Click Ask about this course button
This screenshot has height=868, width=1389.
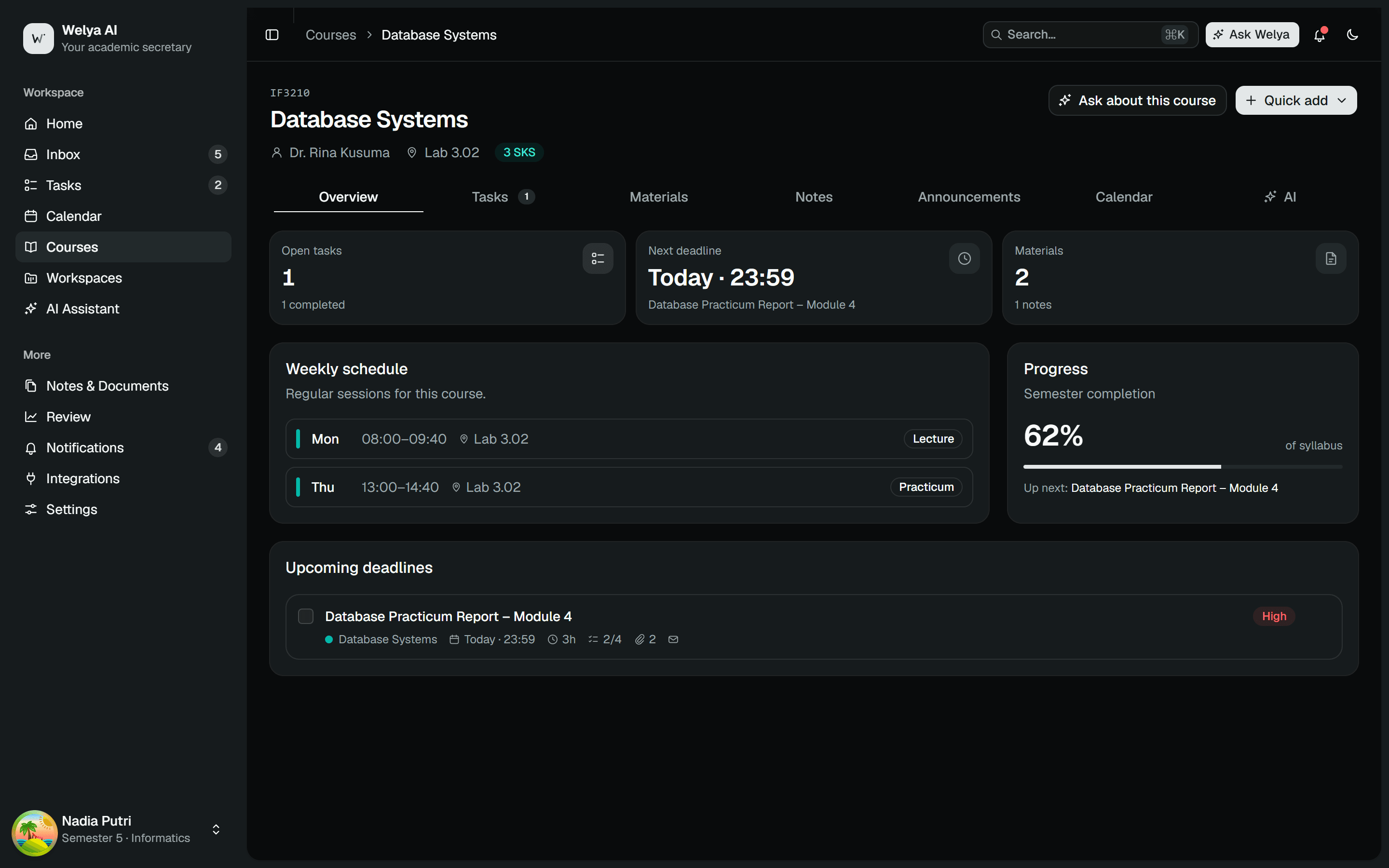(1137, 100)
